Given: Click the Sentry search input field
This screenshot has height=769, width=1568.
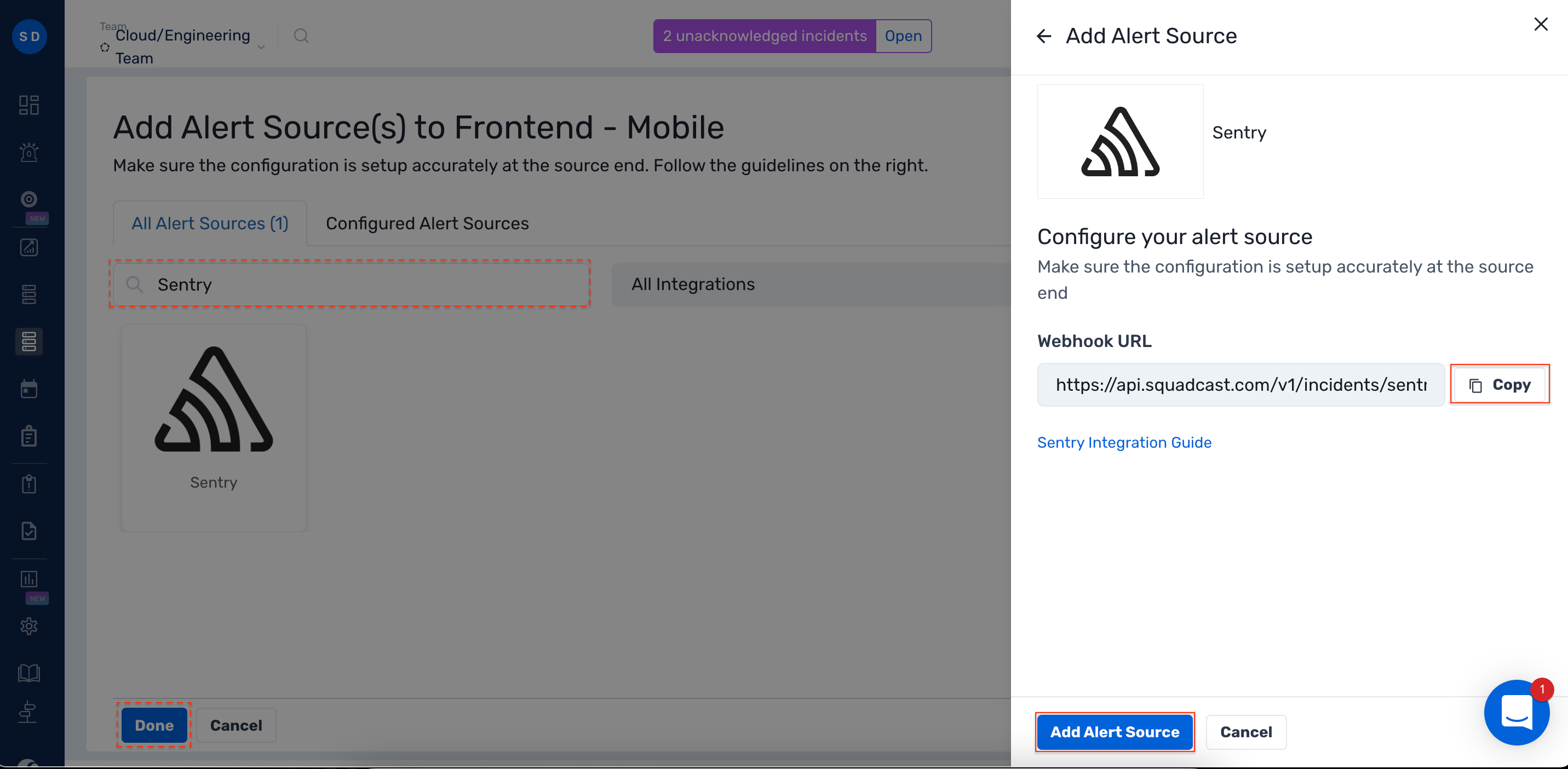Looking at the screenshot, I should pyautogui.click(x=350, y=284).
